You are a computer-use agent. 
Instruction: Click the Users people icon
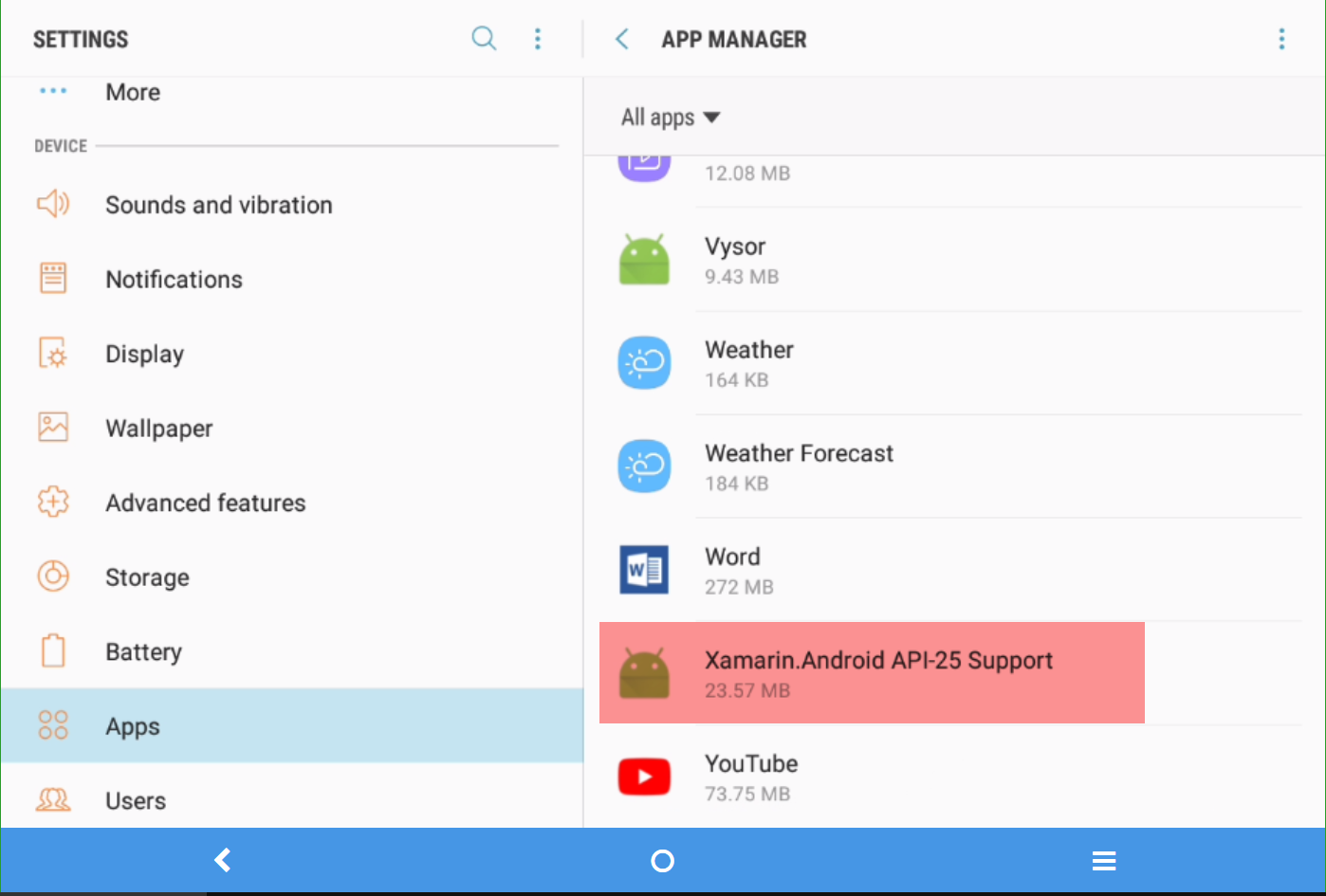(x=53, y=800)
